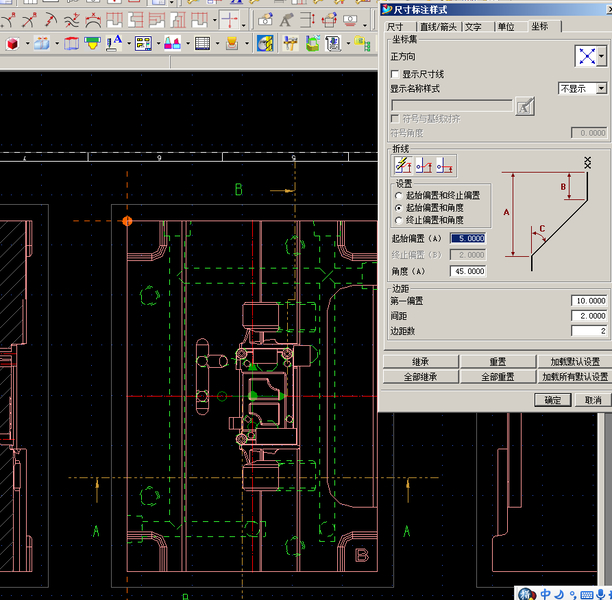This screenshot has height=600, width=612.
Task: Click the text-style 'A' button beside name field
Action: (525, 106)
